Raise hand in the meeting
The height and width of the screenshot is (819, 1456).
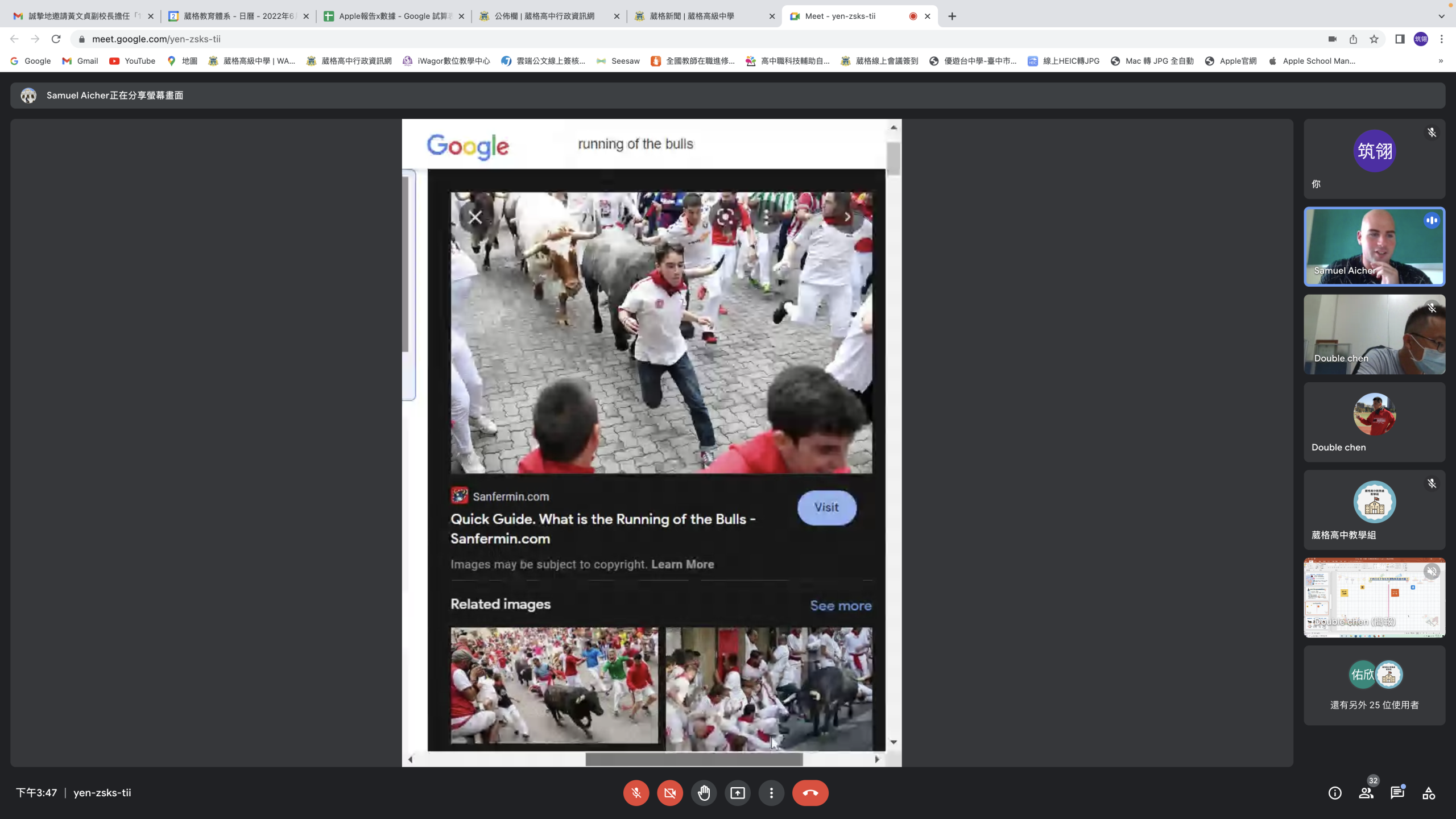tap(704, 793)
